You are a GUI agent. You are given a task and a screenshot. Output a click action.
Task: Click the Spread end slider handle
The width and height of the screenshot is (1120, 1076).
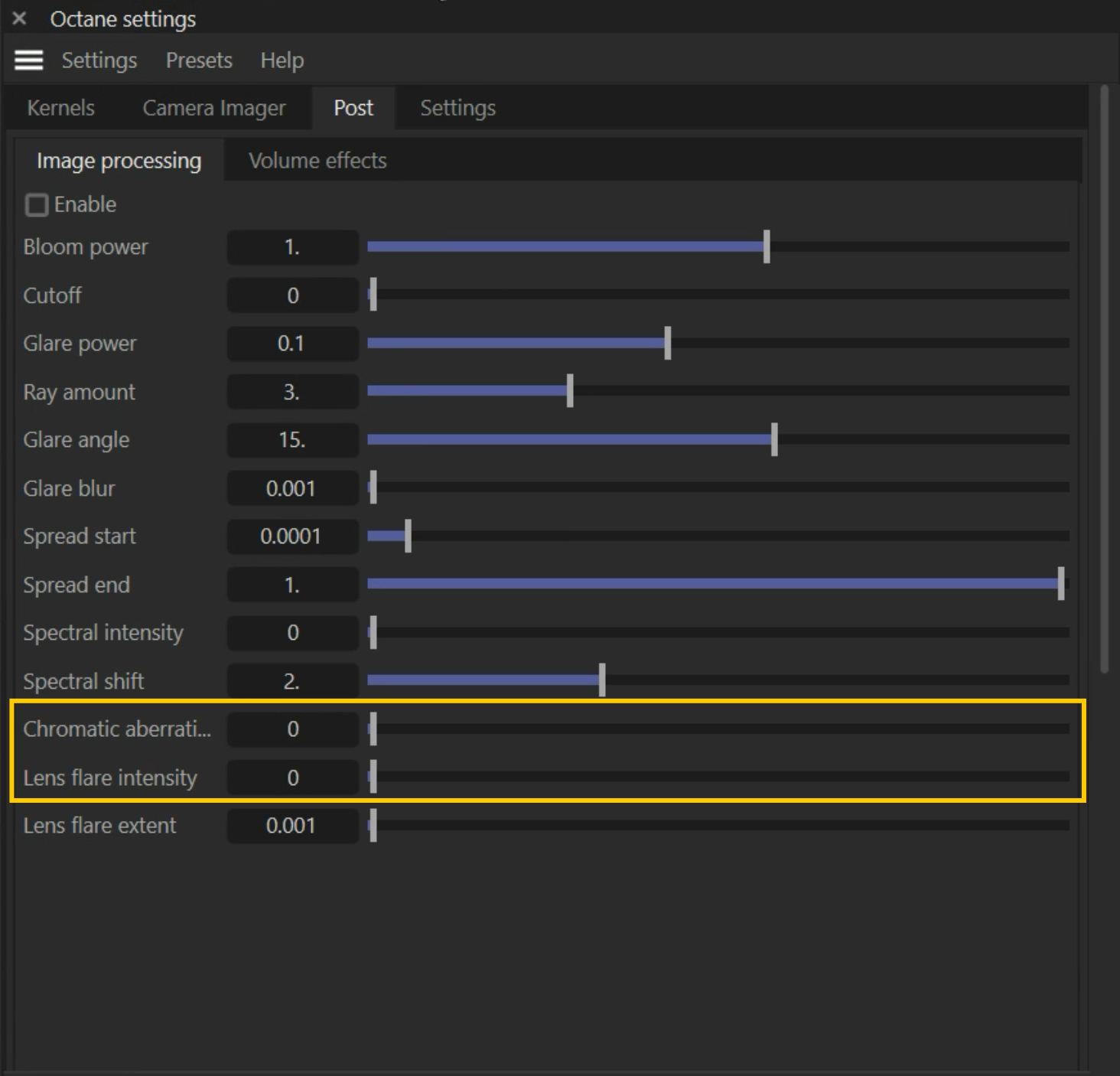pos(1061,584)
